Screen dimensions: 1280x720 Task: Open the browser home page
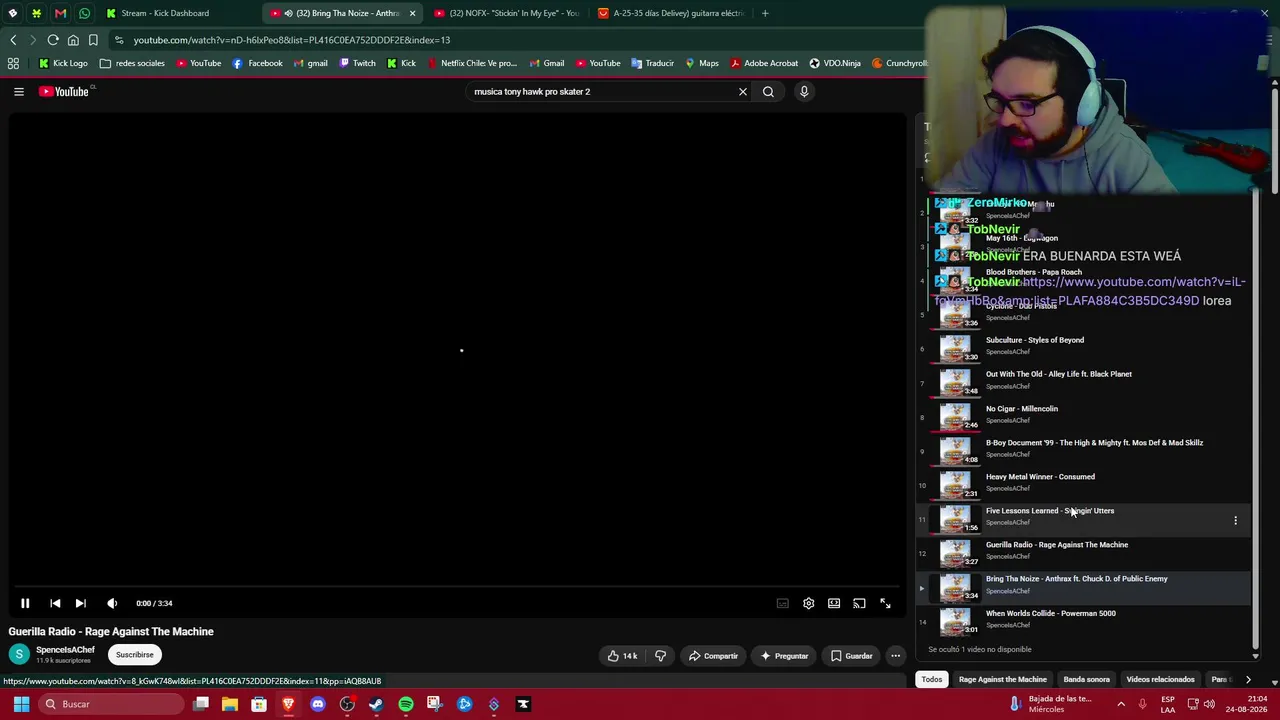[73, 40]
